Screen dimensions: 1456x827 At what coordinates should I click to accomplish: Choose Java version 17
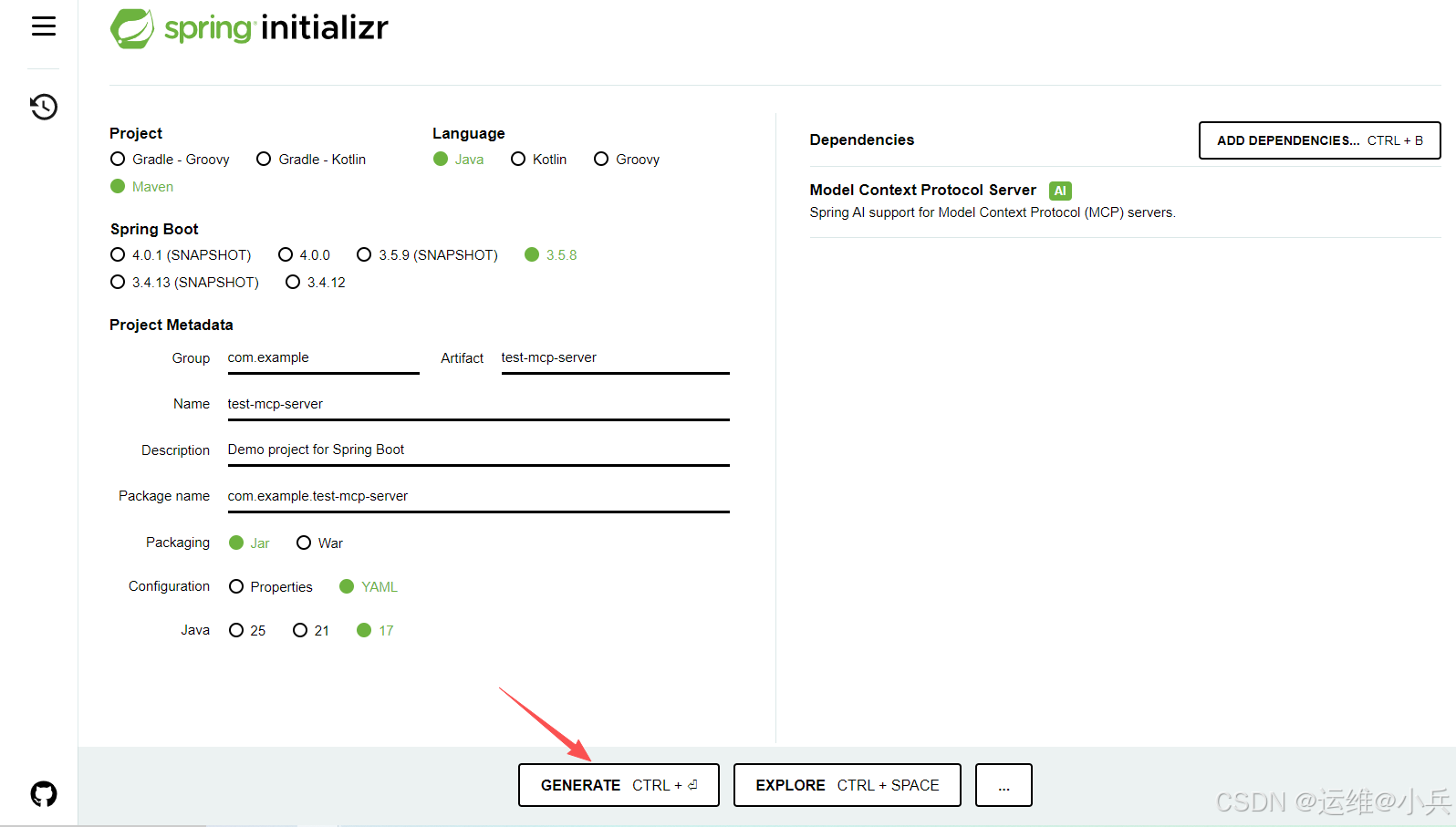[x=375, y=631]
